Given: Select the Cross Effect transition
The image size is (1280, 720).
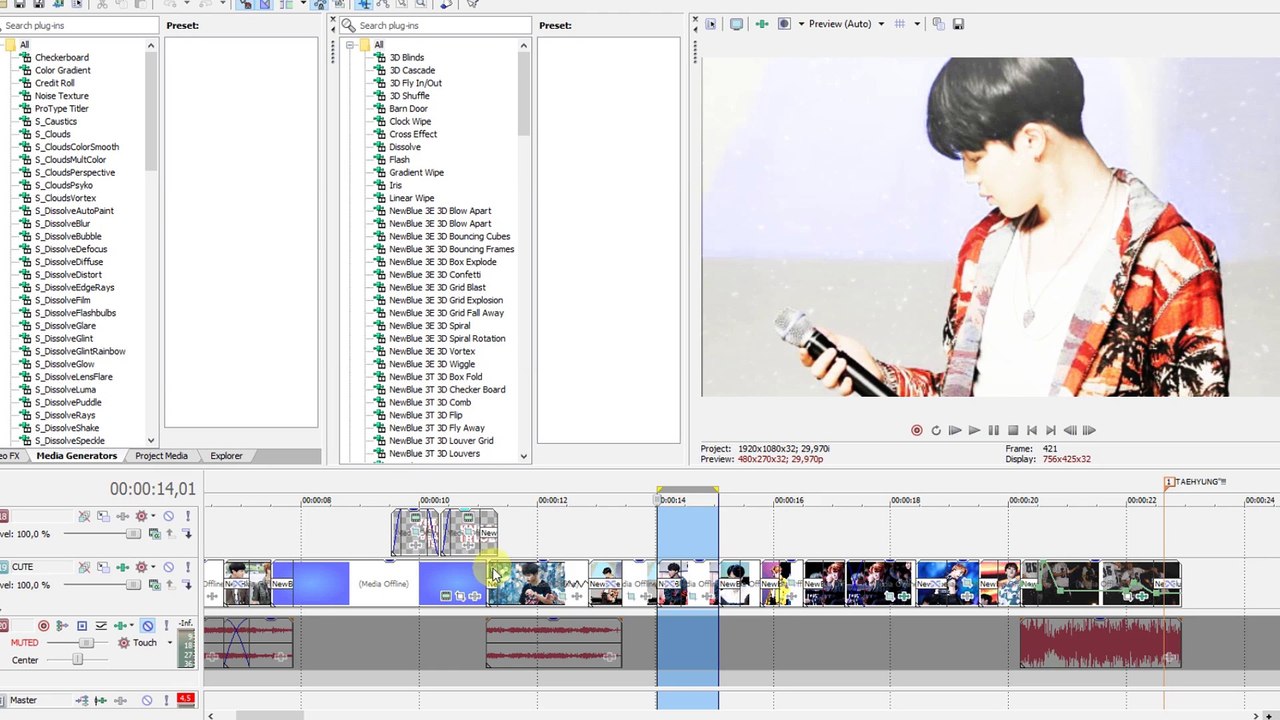Looking at the screenshot, I should tap(413, 134).
